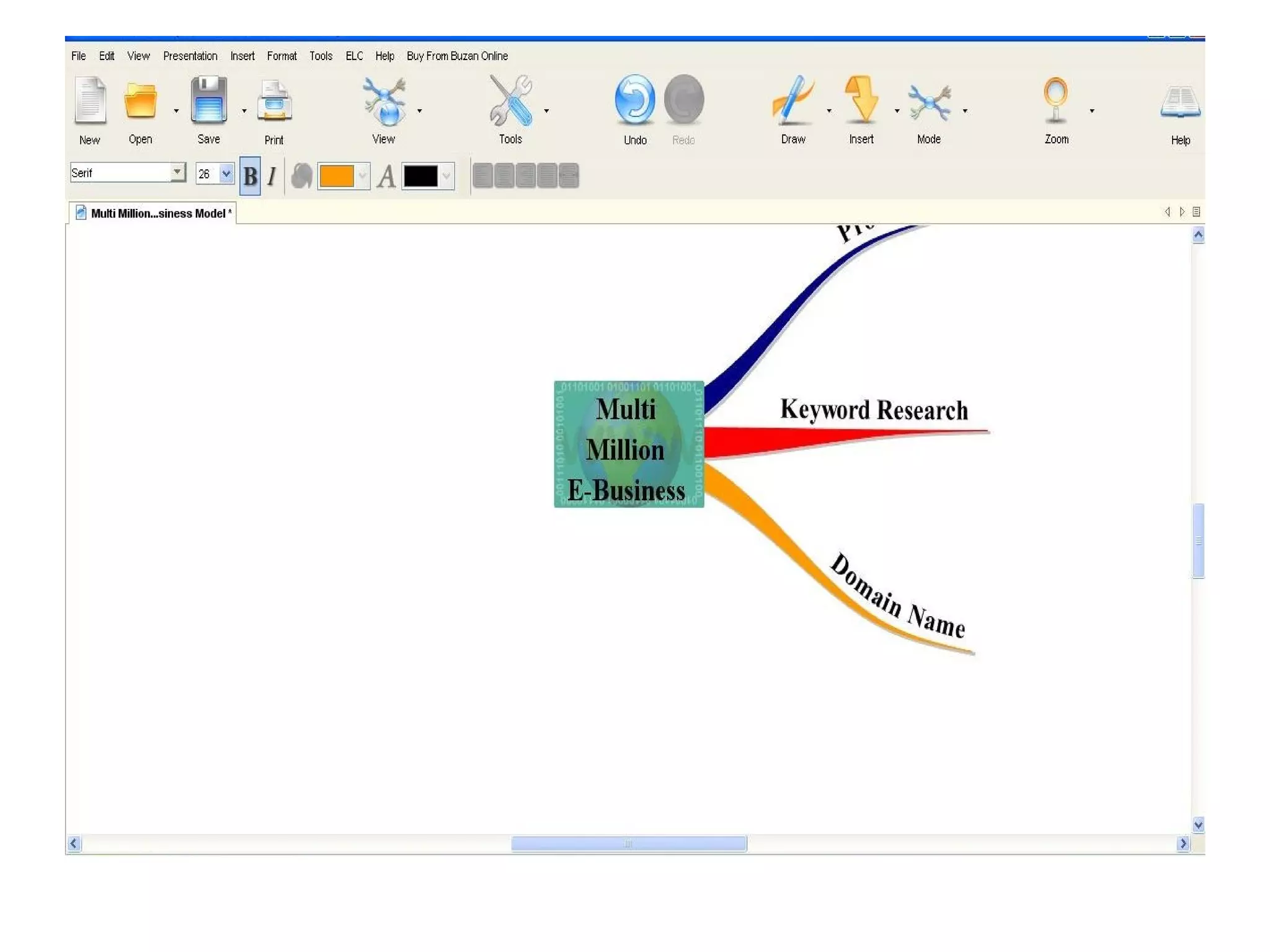The image size is (1270, 952).
Task: Expand the Mode button dropdown arrow
Action: (x=965, y=111)
